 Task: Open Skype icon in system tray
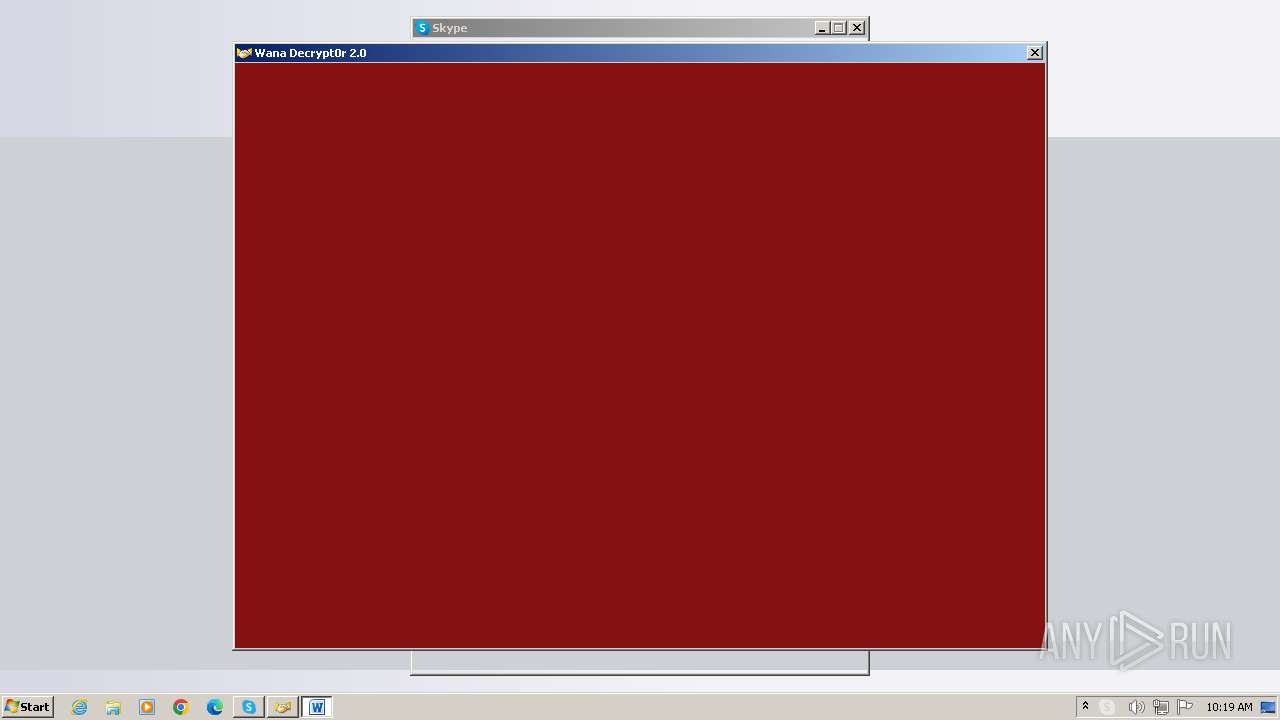click(1107, 707)
